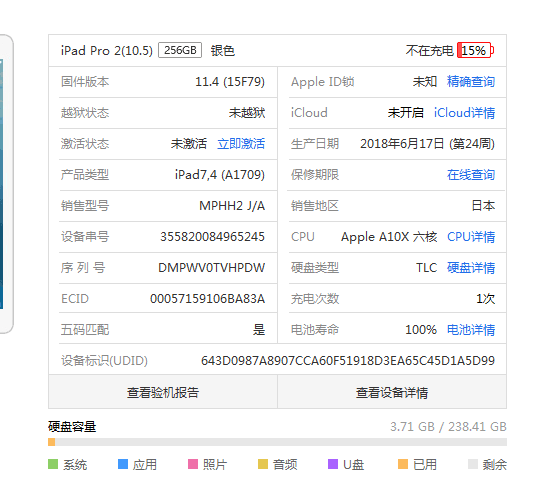The width and height of the screenshot is (548, 485).
Task: Click the green 系统 legend swatch
Action: coord(53,464)
